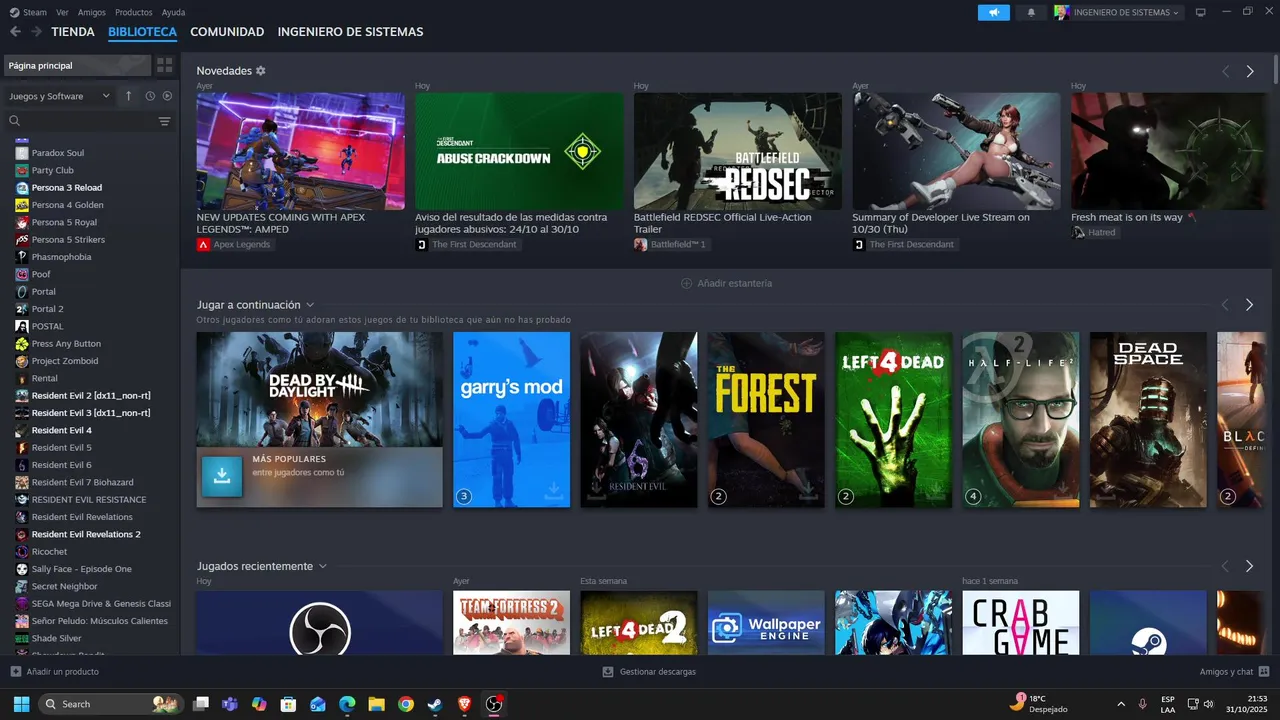The height and width of the screenshot is (720, 1280).
Task: Click the Añadir un producto plus icon
Action: coord(15,672)
